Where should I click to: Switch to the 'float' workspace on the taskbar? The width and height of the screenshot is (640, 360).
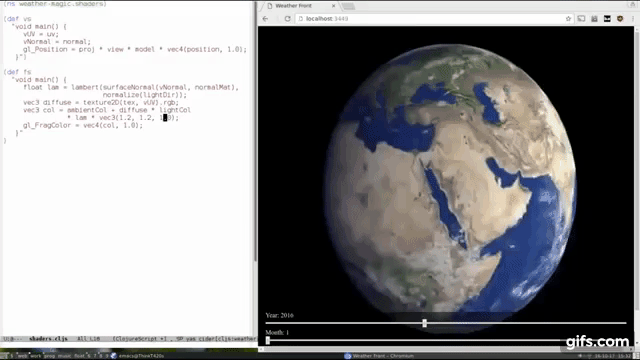point(79,356)
